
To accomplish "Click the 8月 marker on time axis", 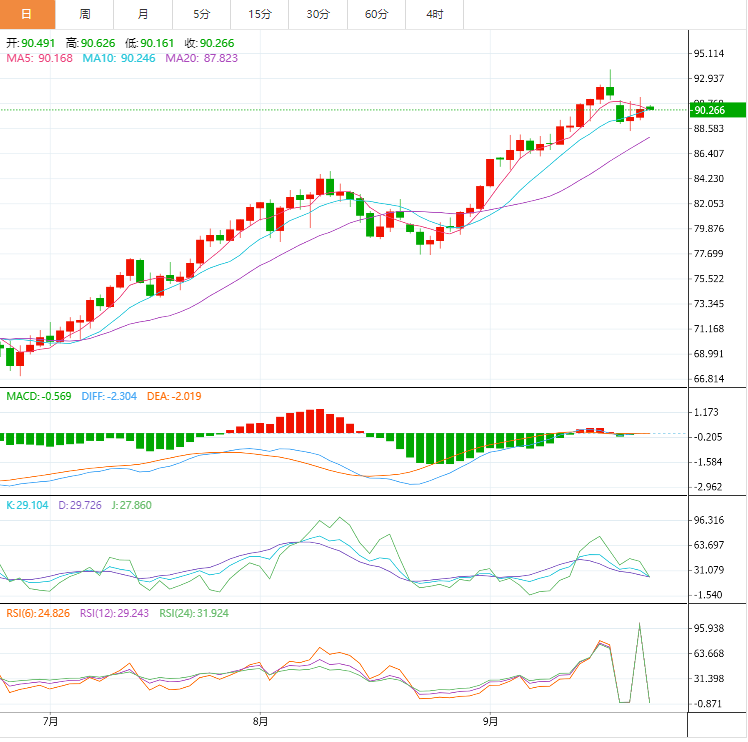I will [x=260, y=720].
